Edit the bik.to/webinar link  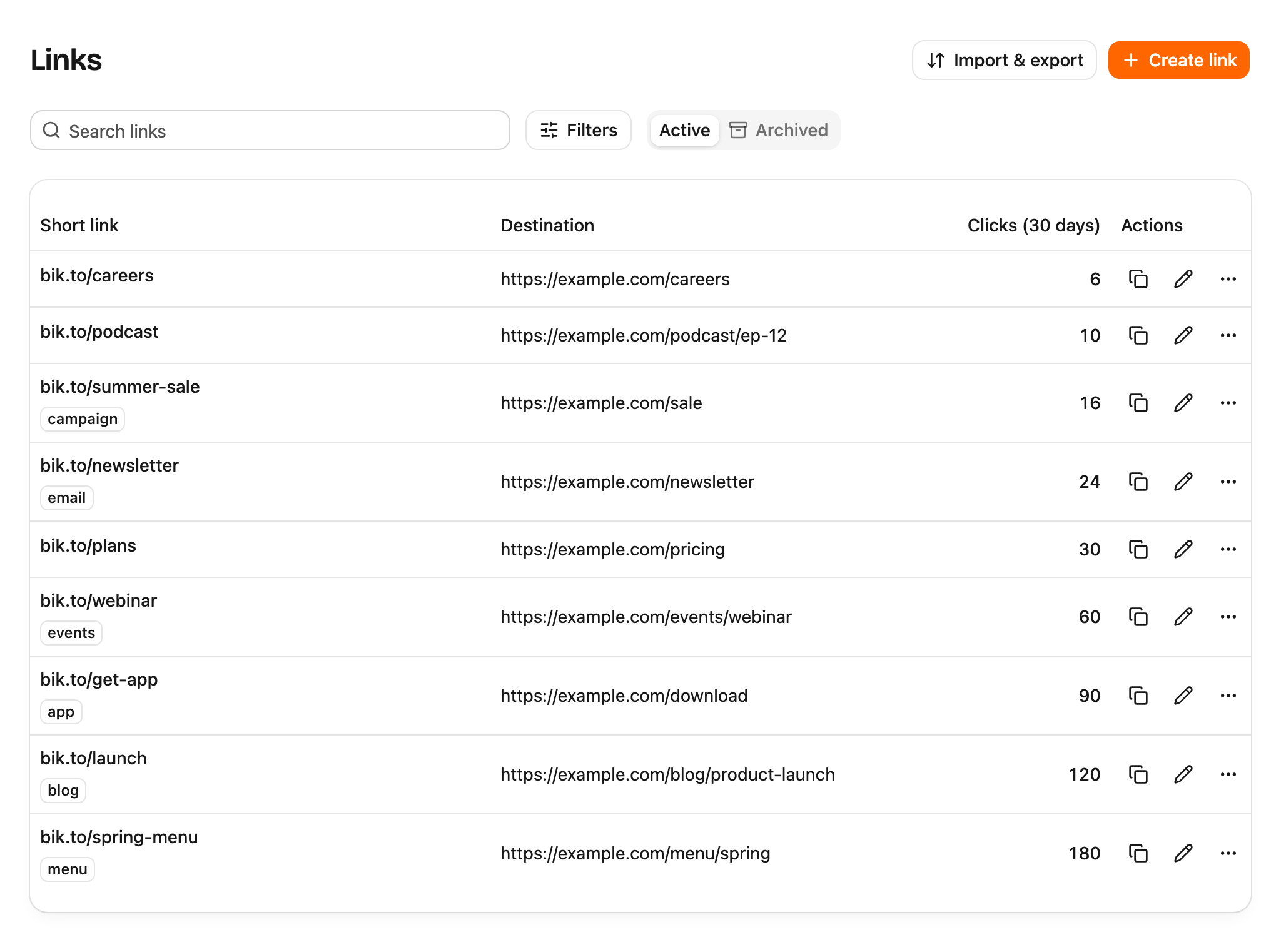1183,617
